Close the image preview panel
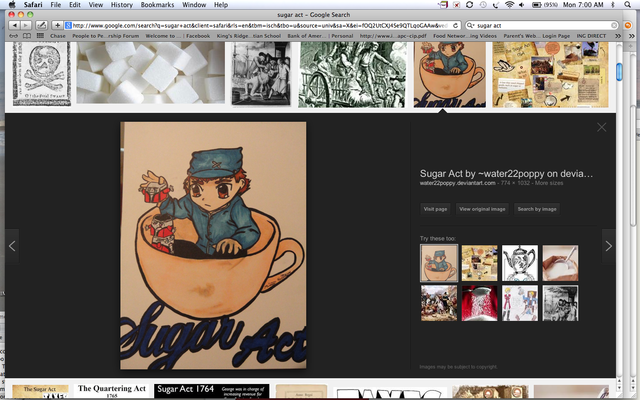The width and height of the screenshot is (640, 400). tap(601, 127)
